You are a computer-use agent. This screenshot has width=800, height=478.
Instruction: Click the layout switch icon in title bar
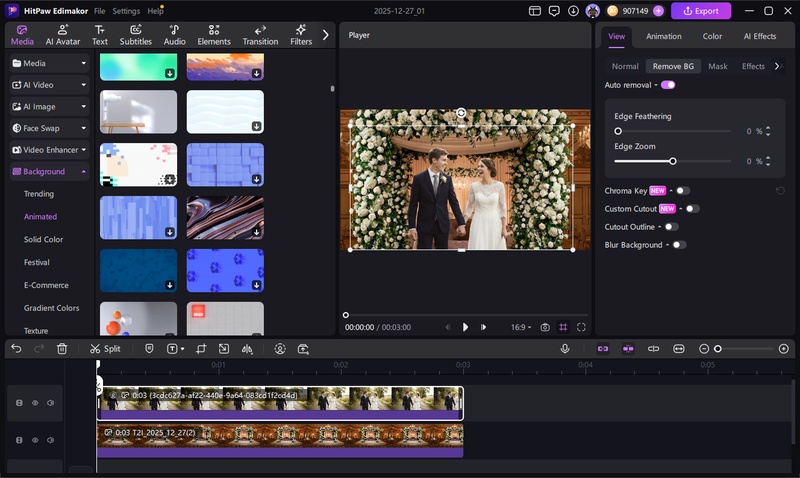[535, 11]
